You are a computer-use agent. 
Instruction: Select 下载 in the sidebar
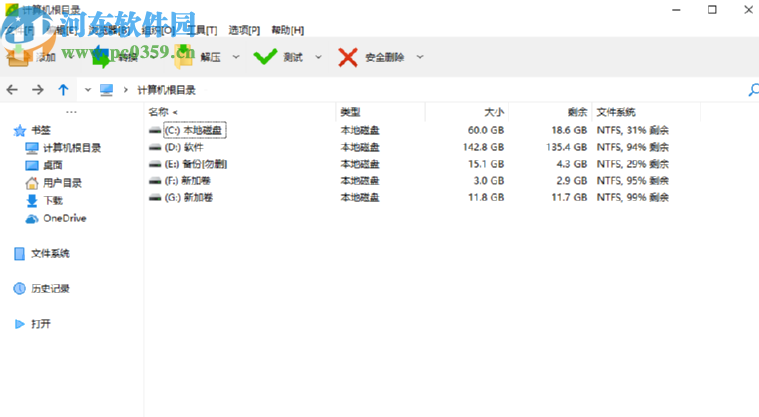53,201
